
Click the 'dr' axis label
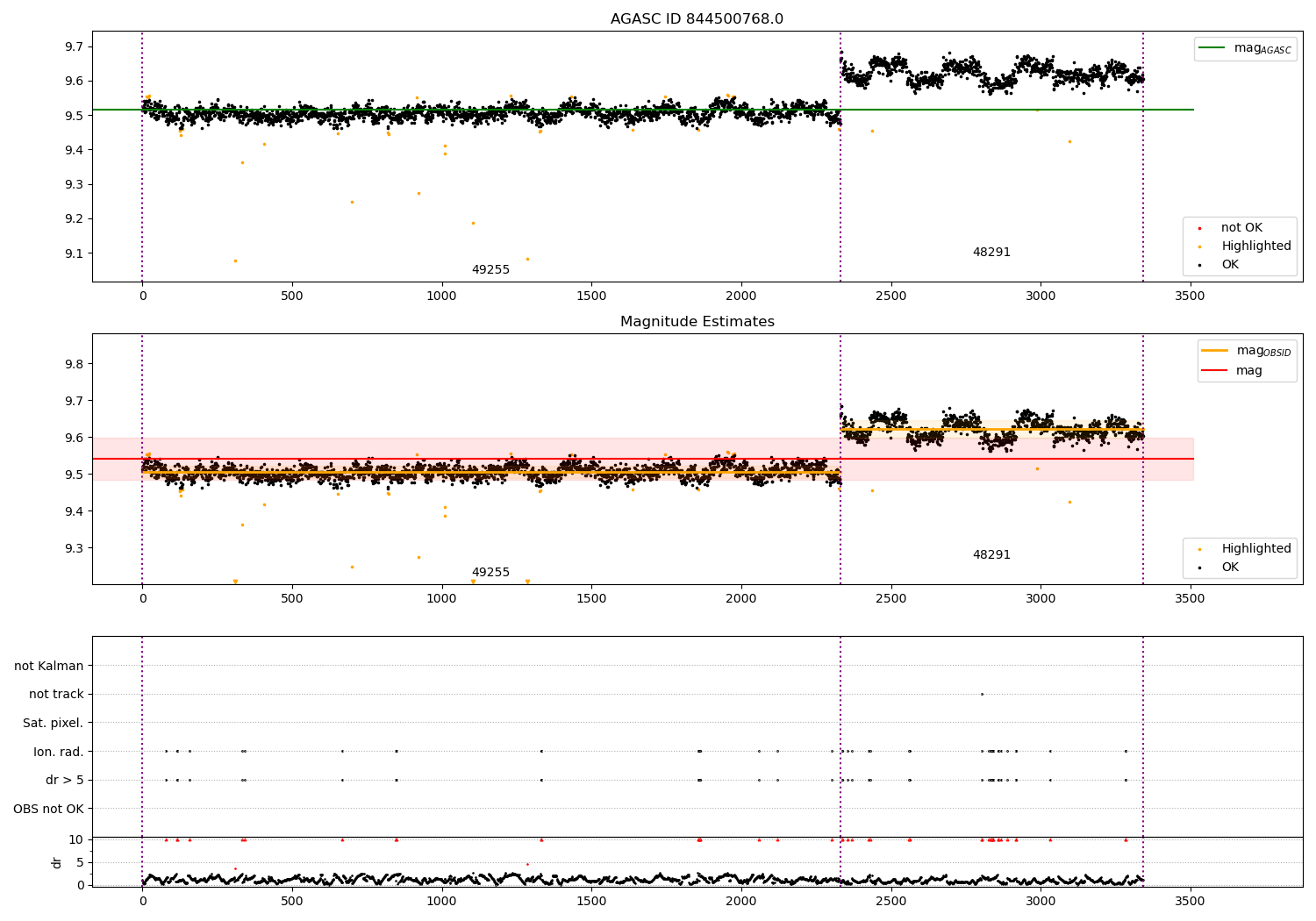57,862
